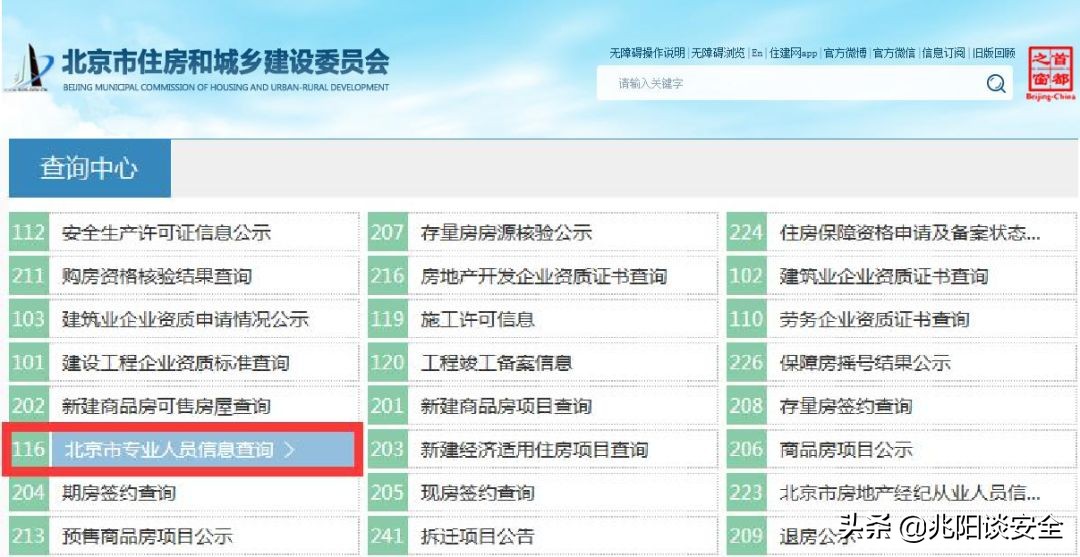Select the 查询中心 tab
Image resolution: width=1080 pixels, height=557 pixels.
click(x=90, y=169)
